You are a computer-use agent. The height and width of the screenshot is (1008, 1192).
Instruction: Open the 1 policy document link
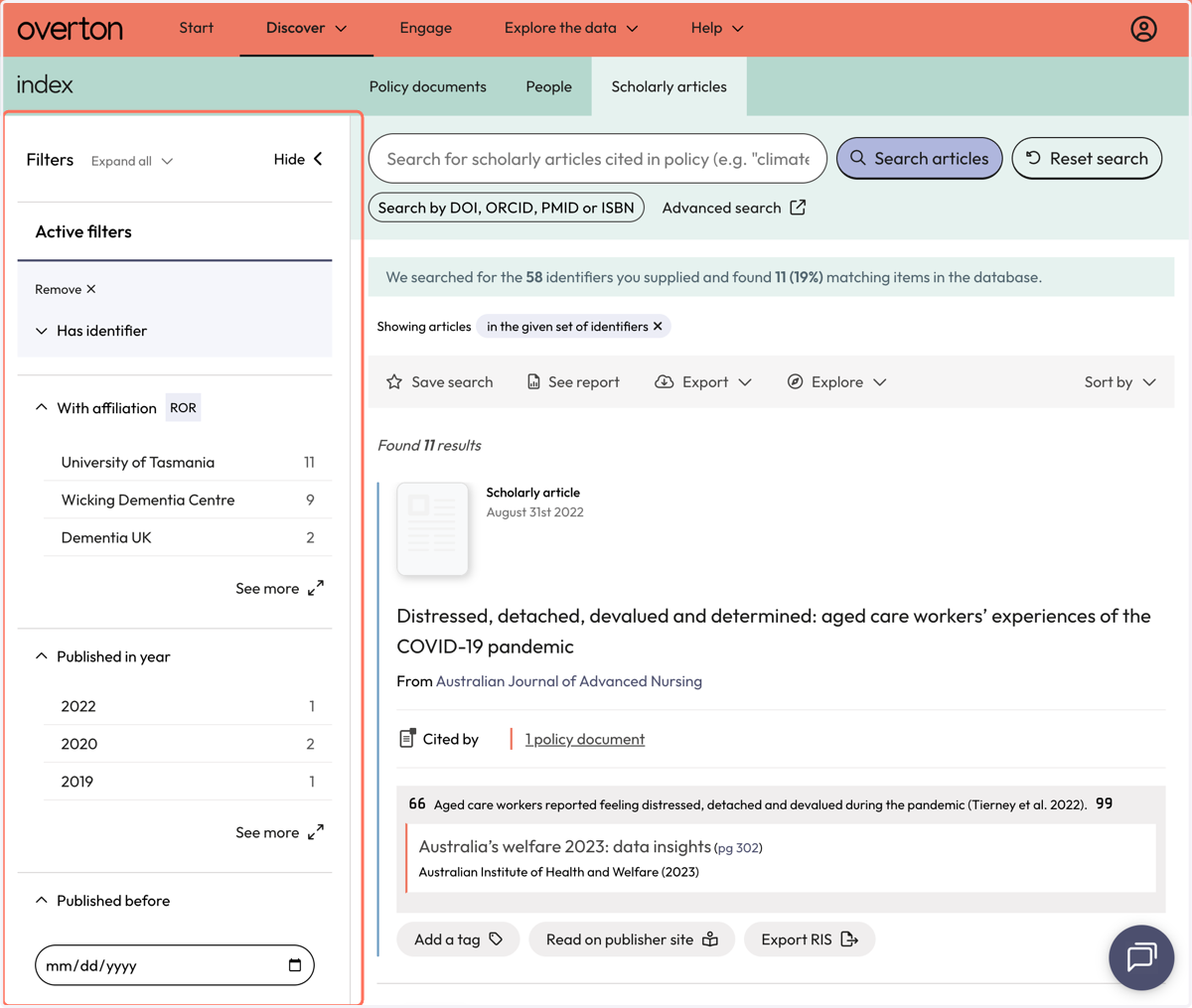(x=585, y=739)
